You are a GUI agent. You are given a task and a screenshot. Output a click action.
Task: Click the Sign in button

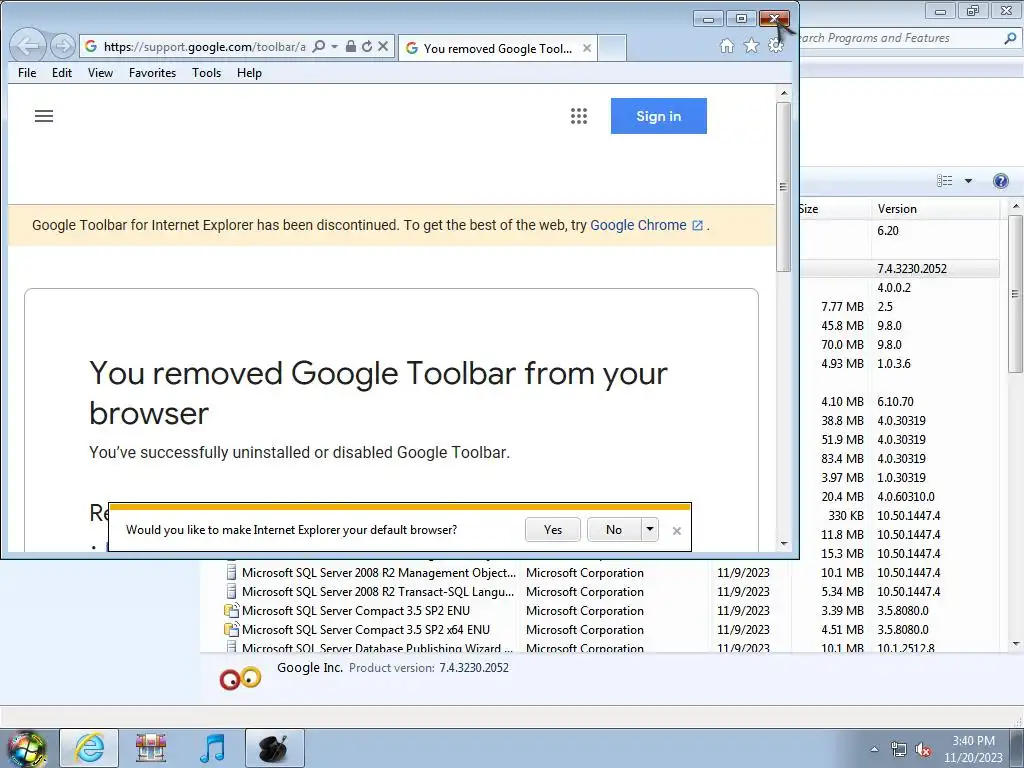[x=658, y=116]
